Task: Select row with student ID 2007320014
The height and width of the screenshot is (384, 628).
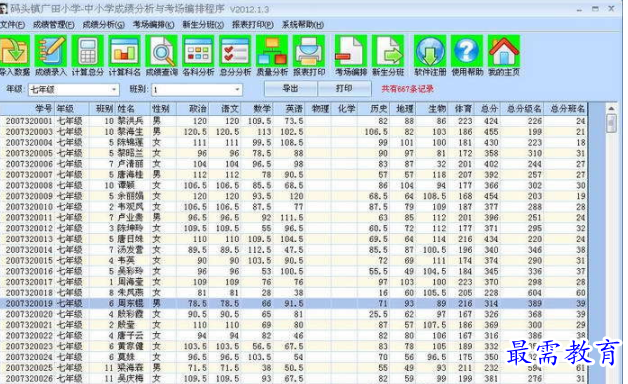Action: (x=294, y=250)
